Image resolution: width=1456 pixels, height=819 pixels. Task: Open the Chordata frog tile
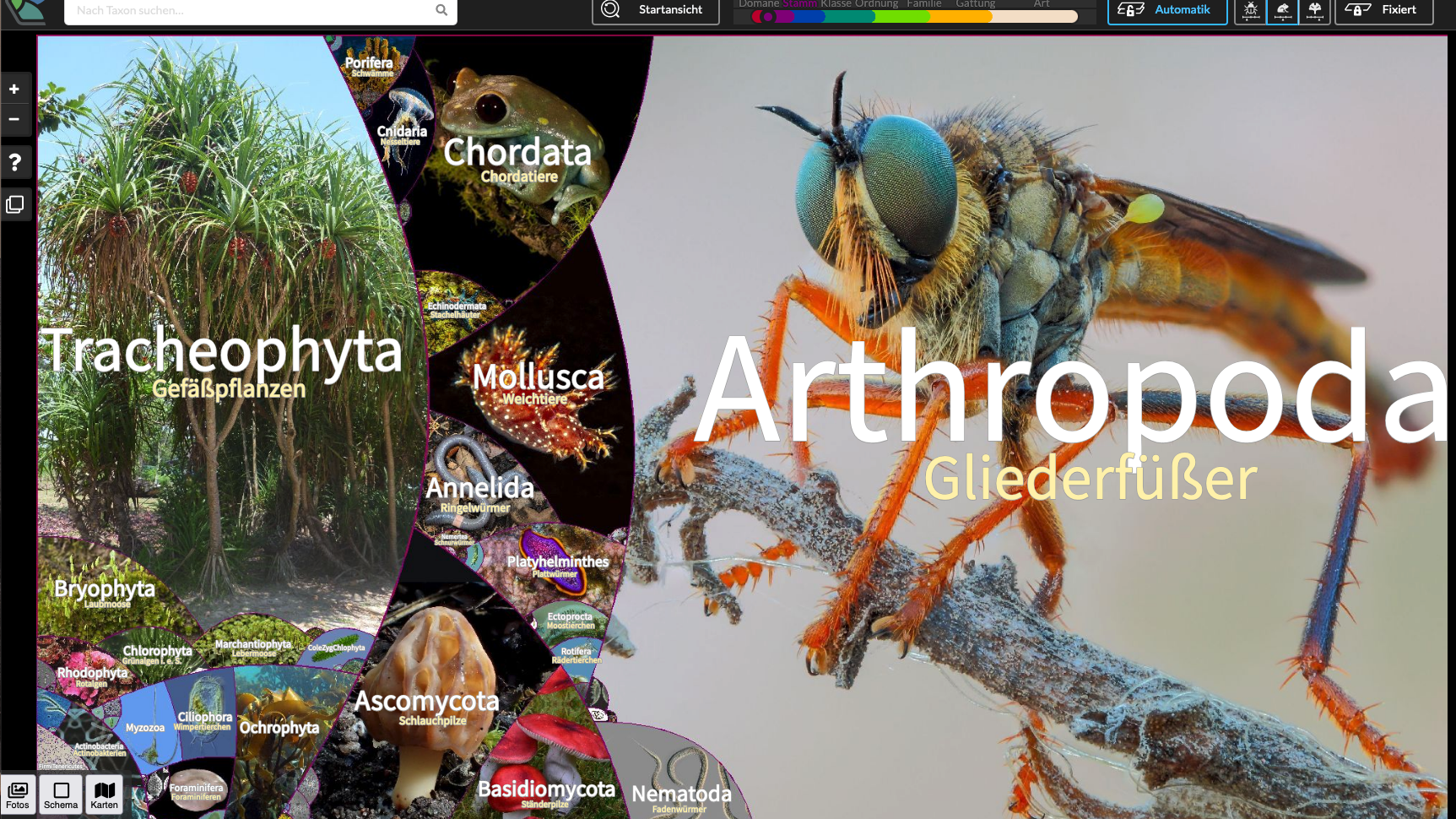(x=515, y=152)
